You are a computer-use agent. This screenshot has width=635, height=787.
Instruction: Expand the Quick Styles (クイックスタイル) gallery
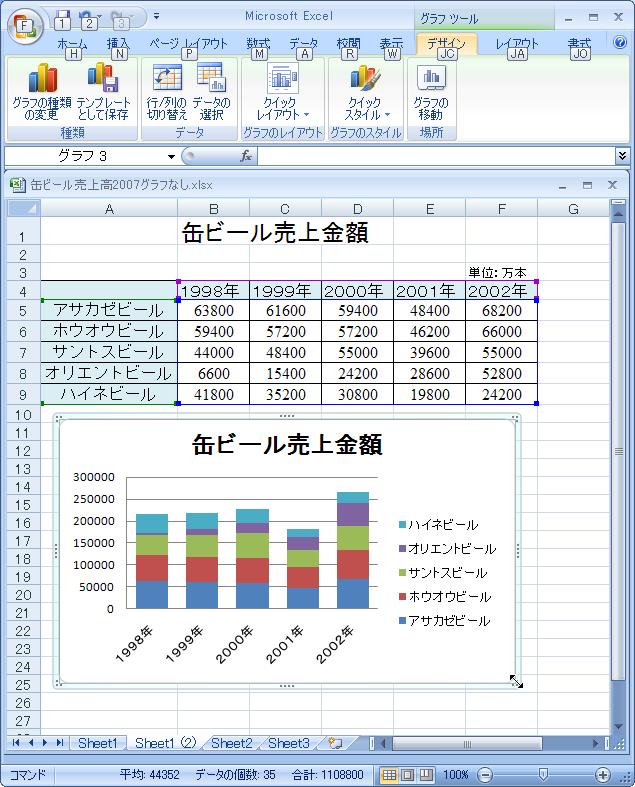click(x=365, y=91)
